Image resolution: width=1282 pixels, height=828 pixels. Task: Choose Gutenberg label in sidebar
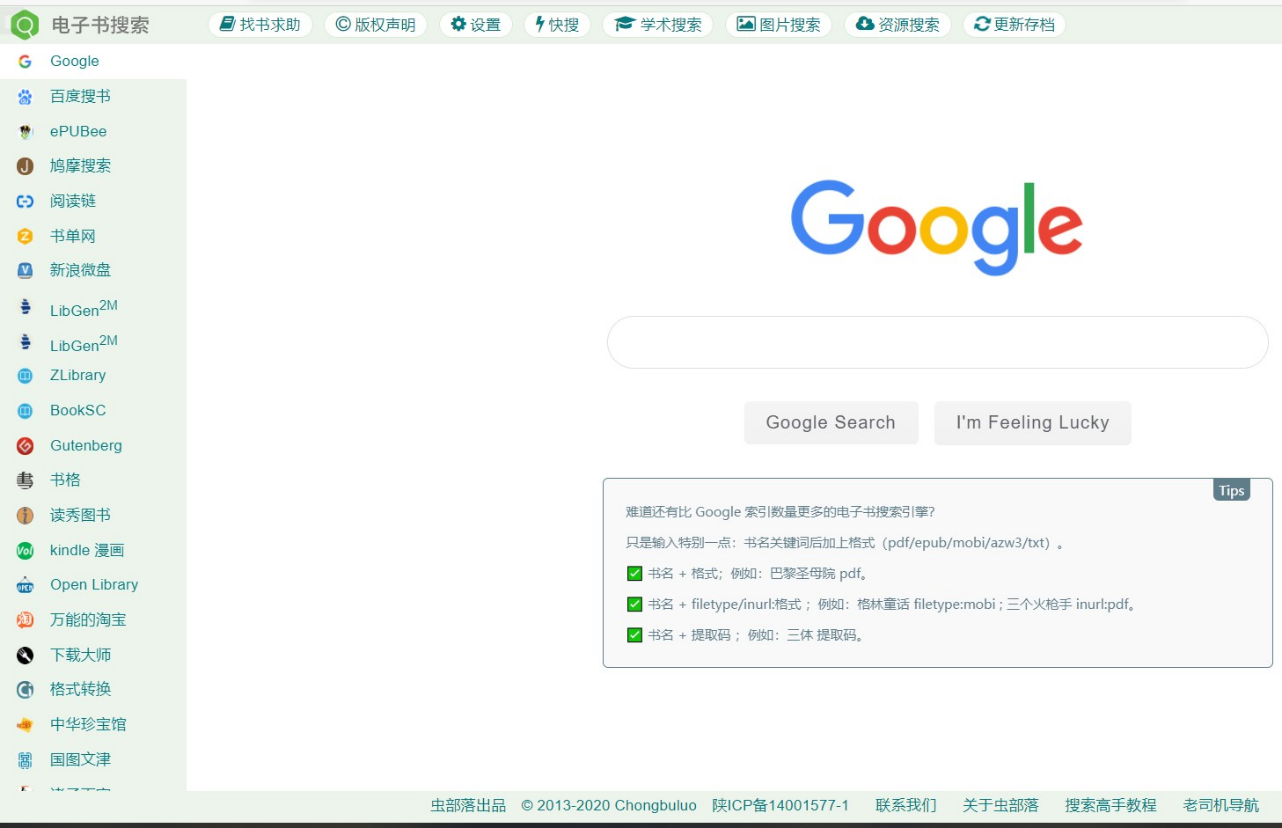(x=86, y=445)
